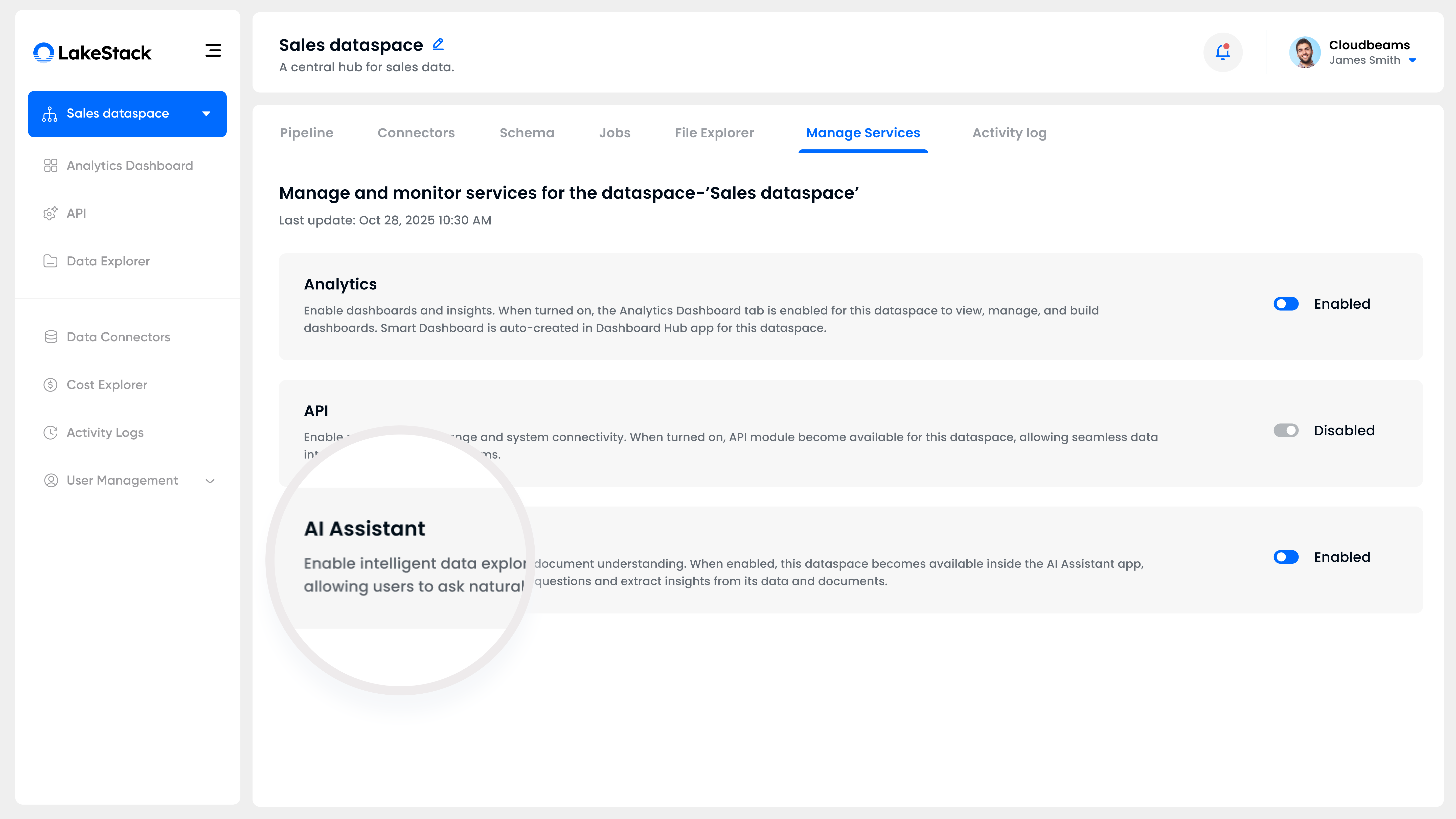Open Data Connectors in sidebar
This screenshot has width=1456, height=819.
(118, 337)
